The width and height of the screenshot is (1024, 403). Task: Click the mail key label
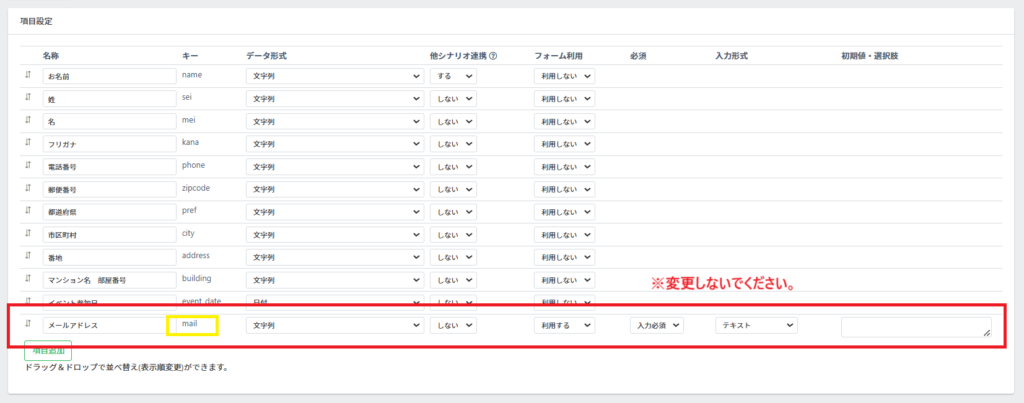click(190, 324)
